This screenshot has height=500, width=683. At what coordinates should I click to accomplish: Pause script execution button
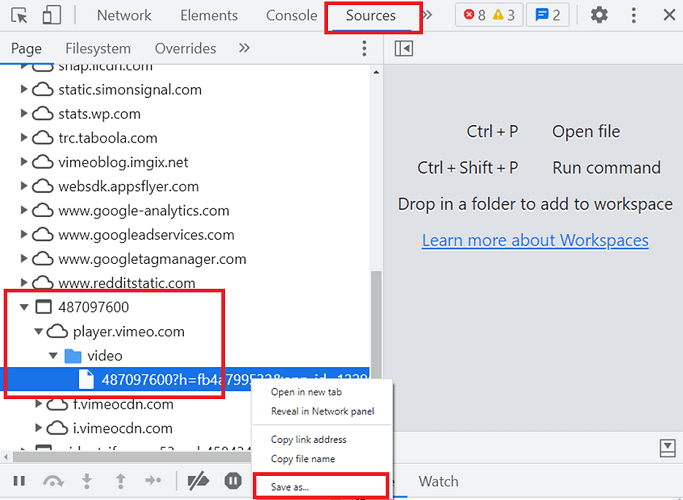[19, 481]
